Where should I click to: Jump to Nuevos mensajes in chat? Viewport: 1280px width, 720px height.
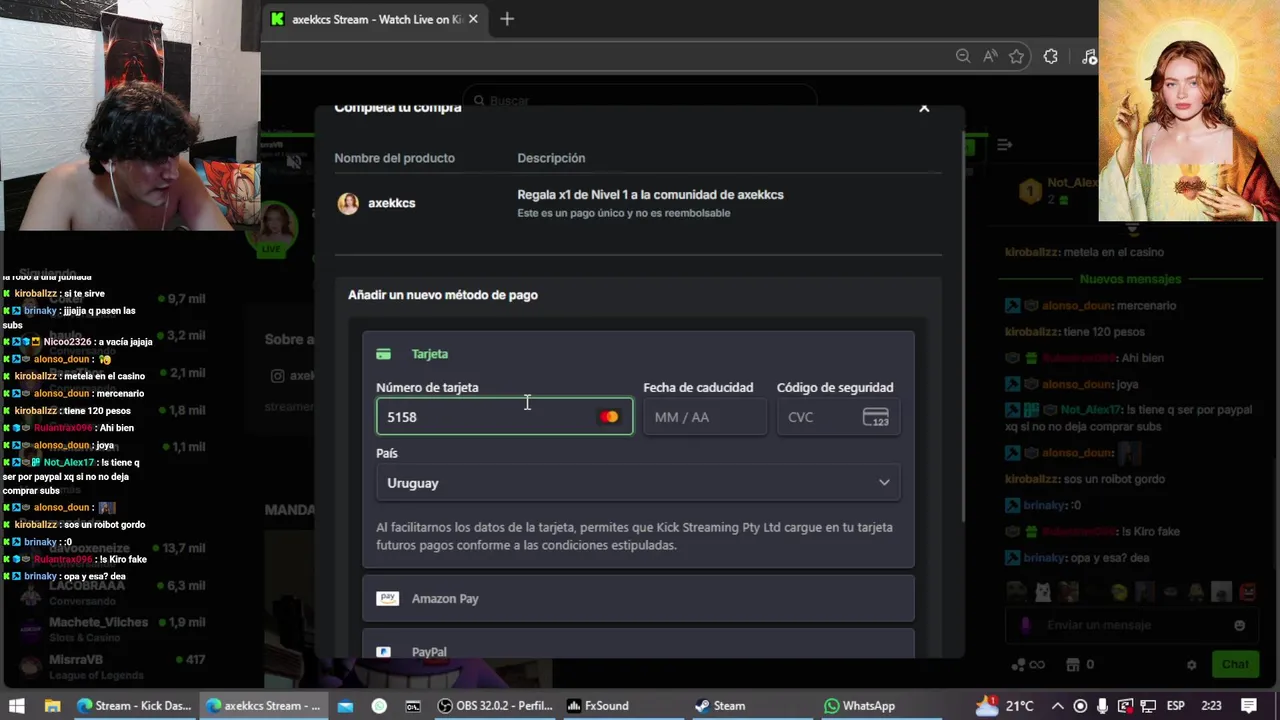point(1130,279)
